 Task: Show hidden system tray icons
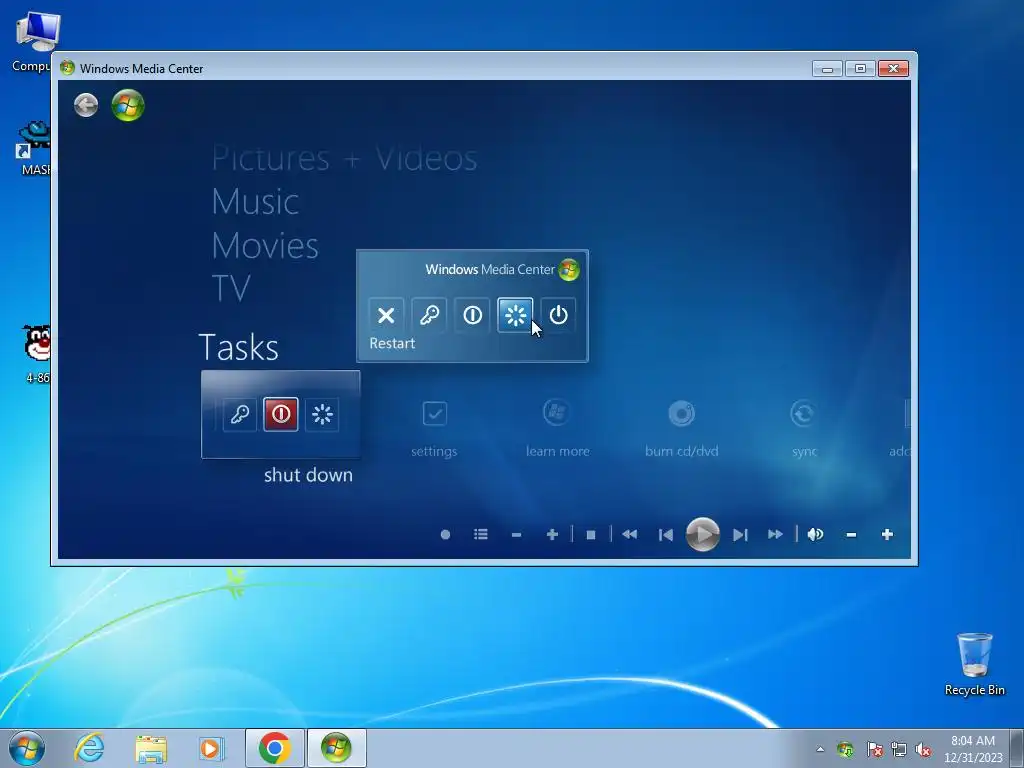point(820,749)
